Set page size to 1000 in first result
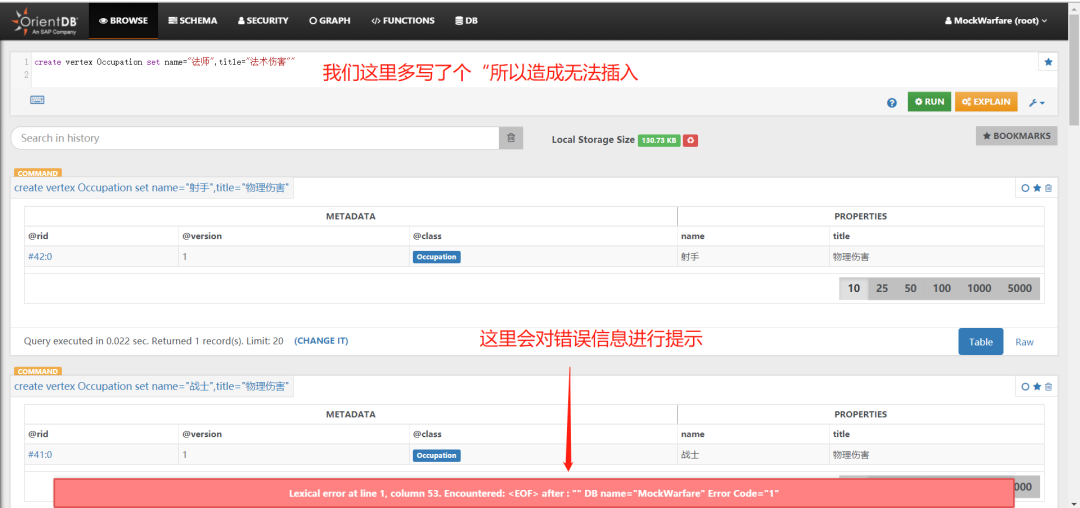The height and width of the screenshot is (508, 1080). pos(979,288)
